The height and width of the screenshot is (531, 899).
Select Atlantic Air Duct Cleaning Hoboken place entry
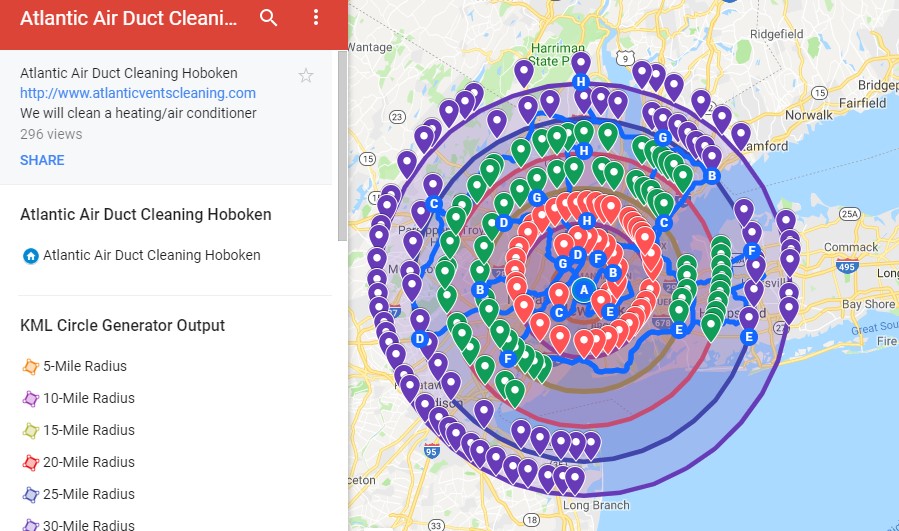(151, 255)
